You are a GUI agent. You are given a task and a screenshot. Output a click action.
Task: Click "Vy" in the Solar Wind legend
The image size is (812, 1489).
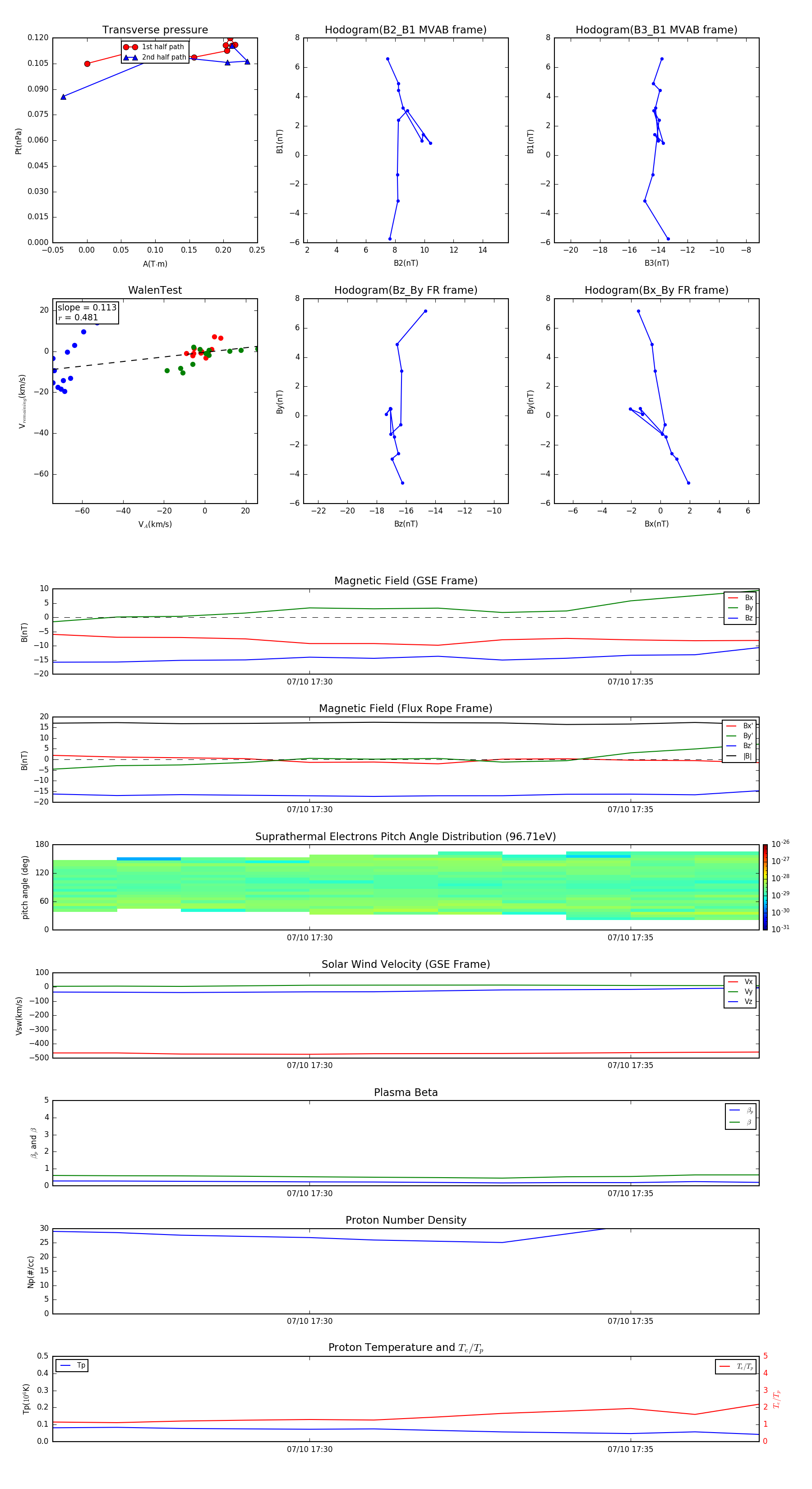point(748,992)
